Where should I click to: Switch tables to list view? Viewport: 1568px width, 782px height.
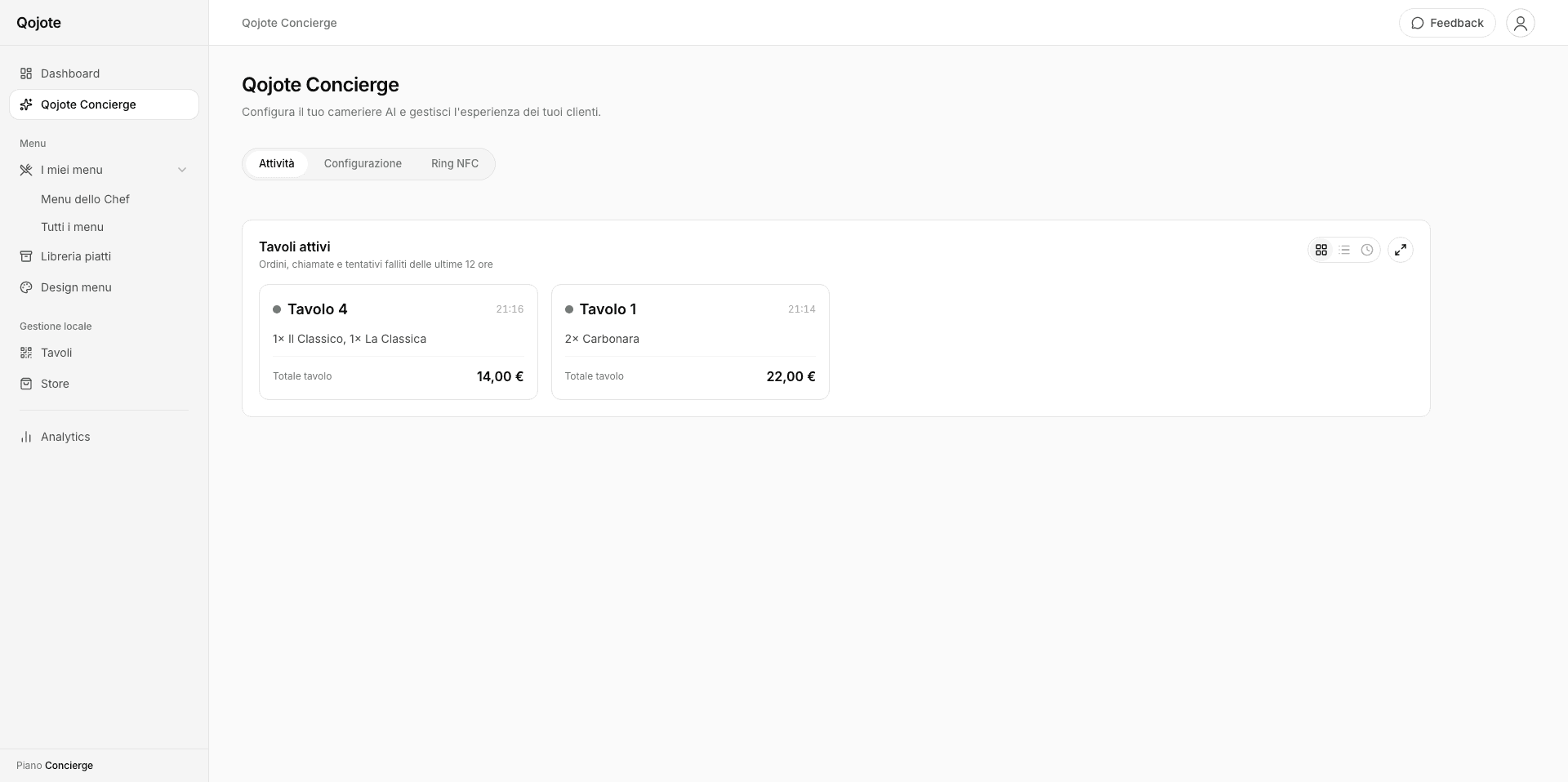click(x=1344, y=250)
